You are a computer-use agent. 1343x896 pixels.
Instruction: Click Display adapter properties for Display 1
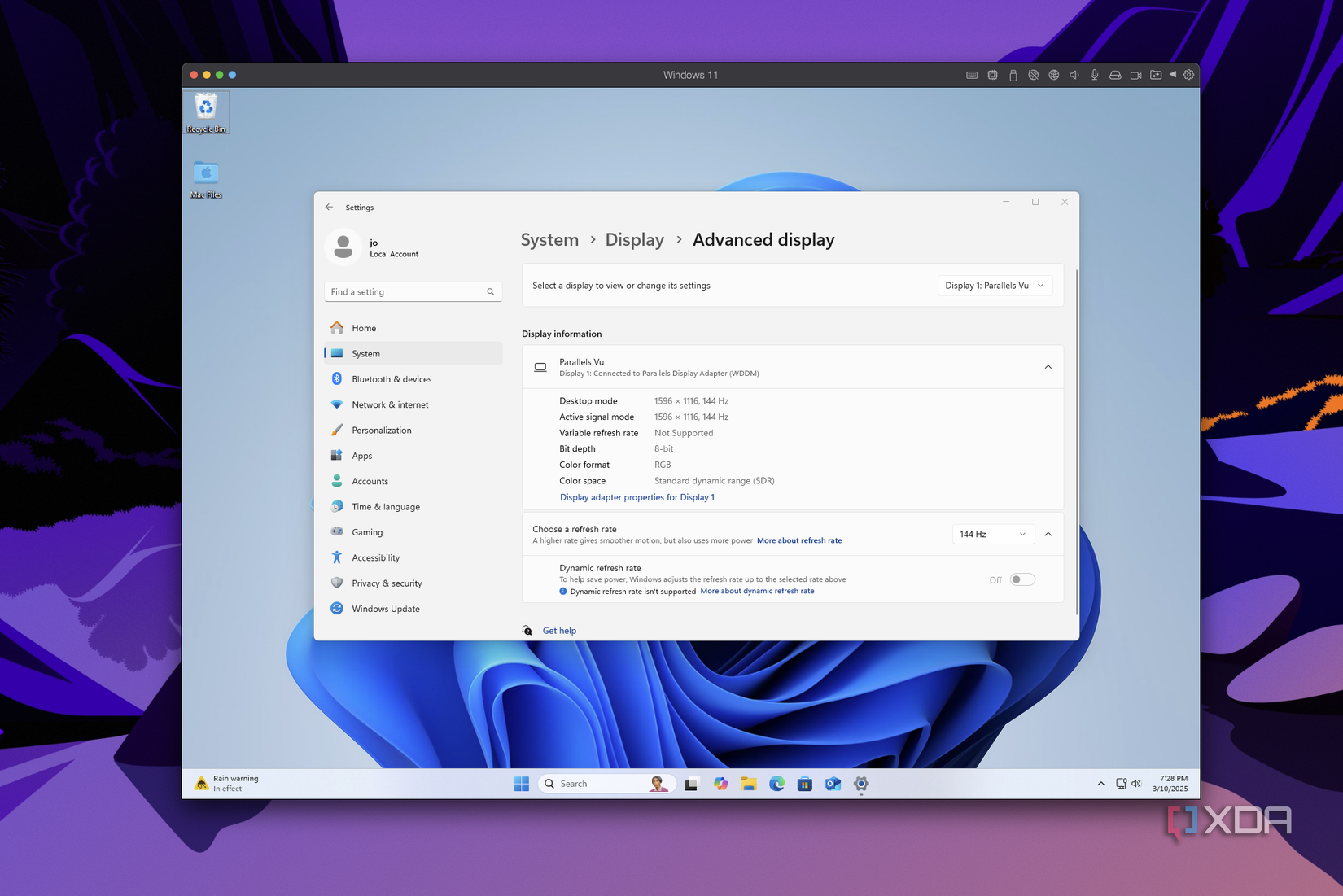tap(637, 496)
